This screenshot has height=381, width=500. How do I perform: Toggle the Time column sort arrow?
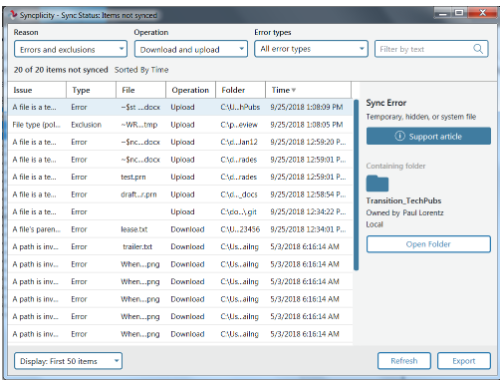point(294,90)
